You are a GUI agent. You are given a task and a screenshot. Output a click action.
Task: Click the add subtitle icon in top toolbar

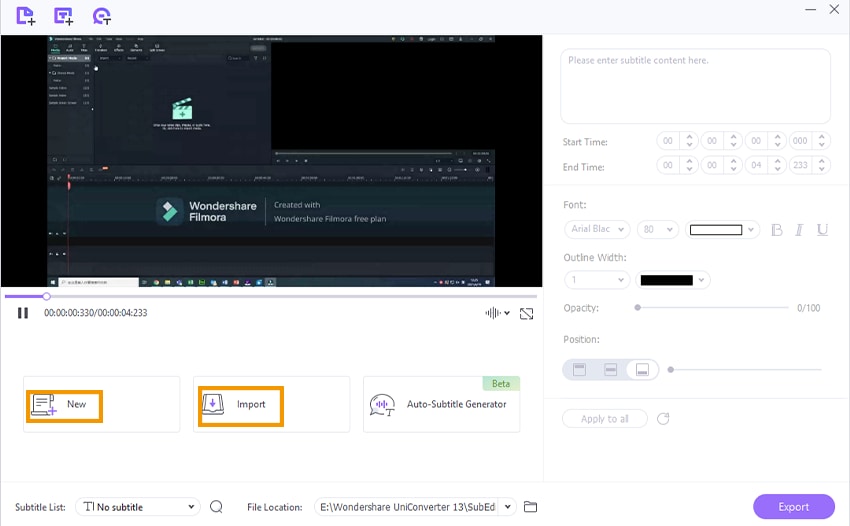(63, 16)
